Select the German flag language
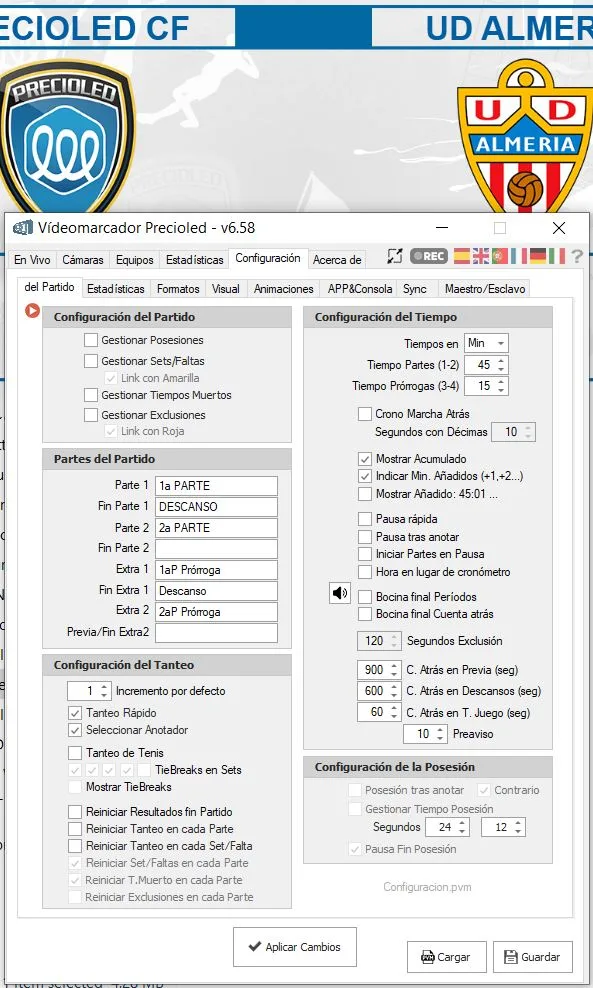 tap(538, 256)
